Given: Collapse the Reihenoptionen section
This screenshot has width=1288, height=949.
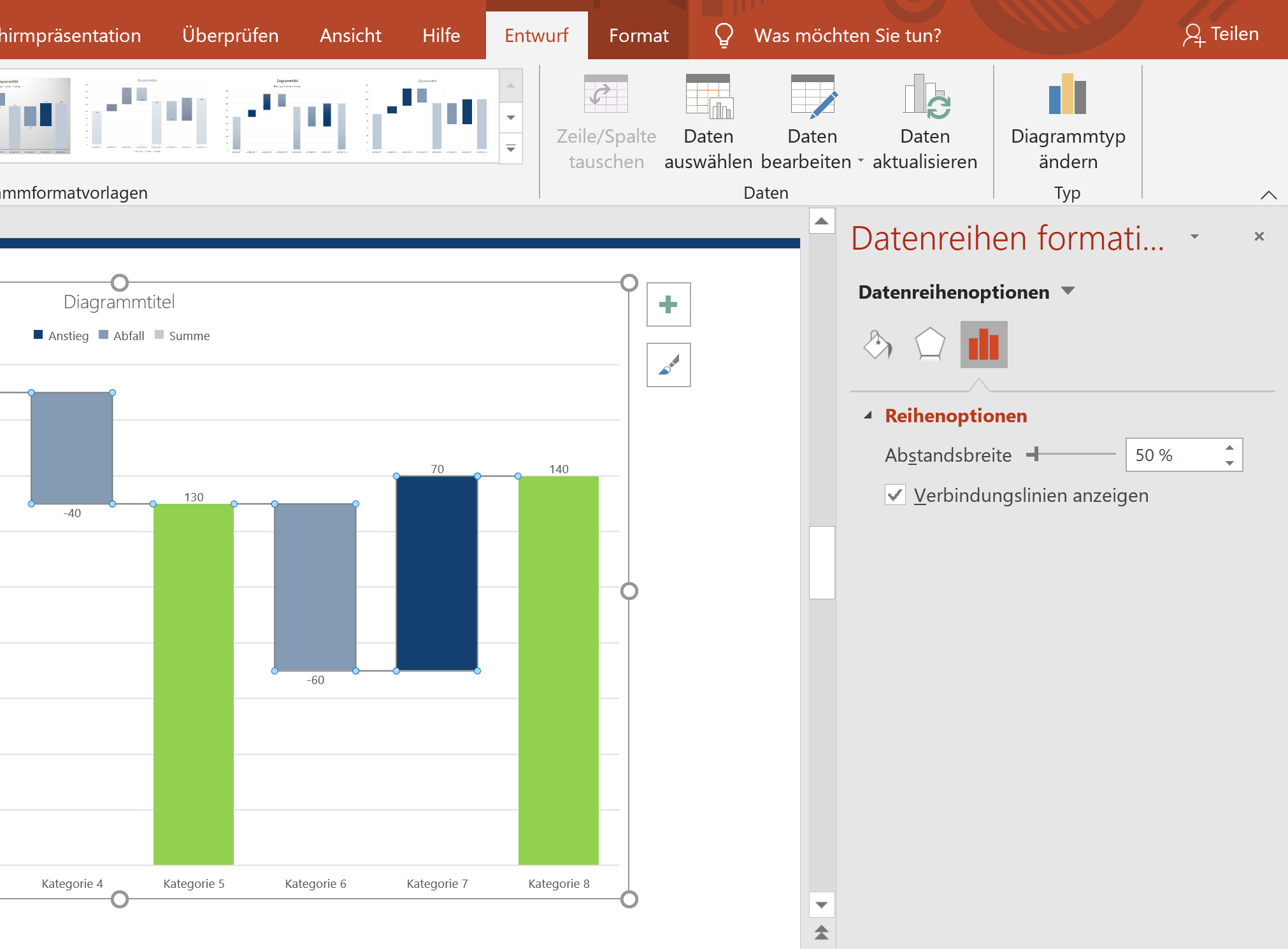Looking at the screenshot, I should [868, 415].
